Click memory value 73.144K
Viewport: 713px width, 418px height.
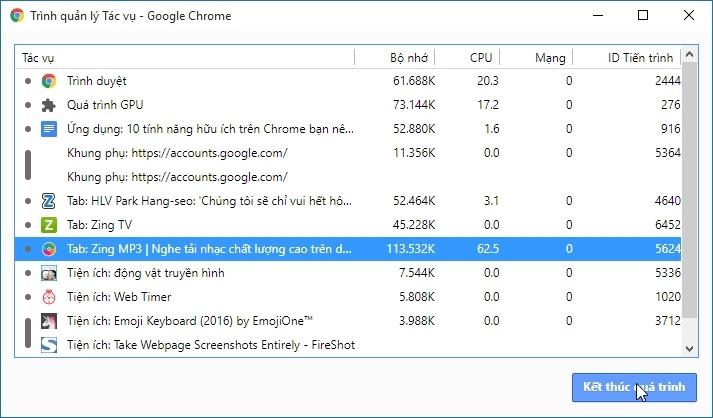(414, 105)
